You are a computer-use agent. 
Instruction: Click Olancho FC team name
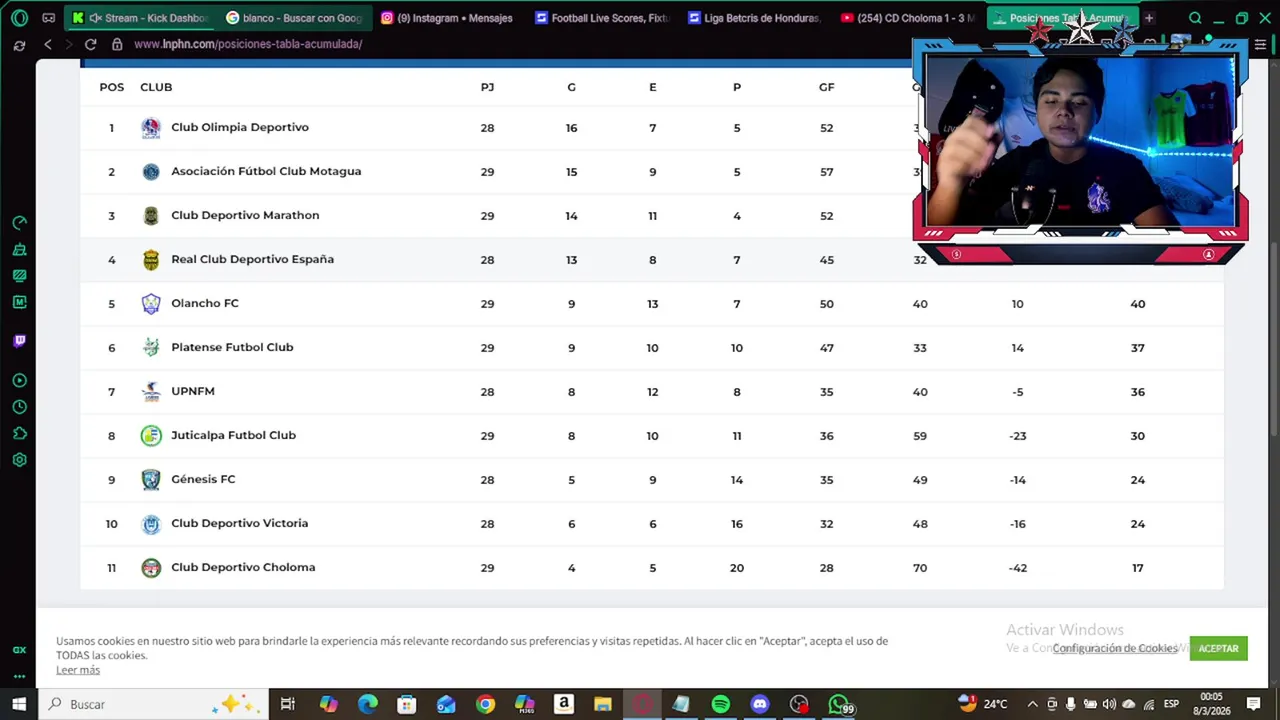(x=205, y=303)
